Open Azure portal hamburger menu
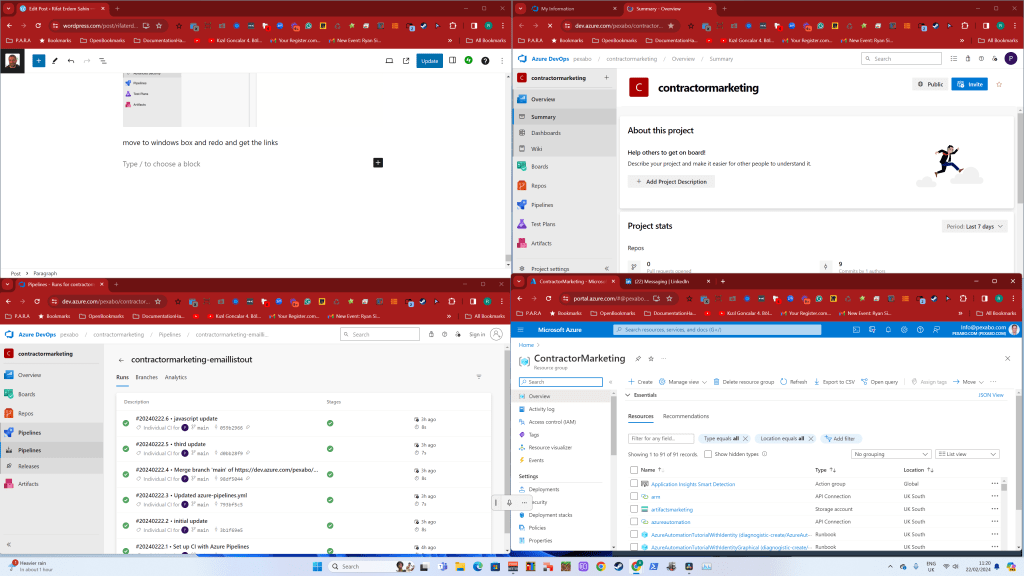Image resolution: width=1024 pixels, height=576 pixels. point(520,330)
